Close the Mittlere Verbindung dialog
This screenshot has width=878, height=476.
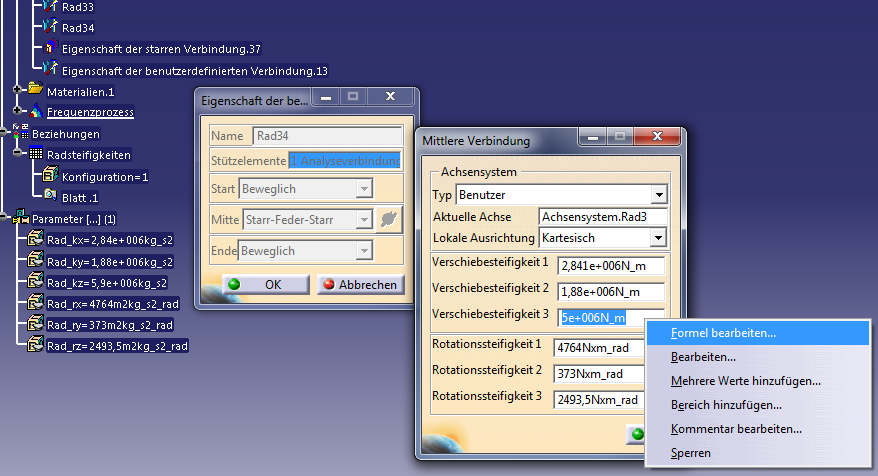pos(657,136)
